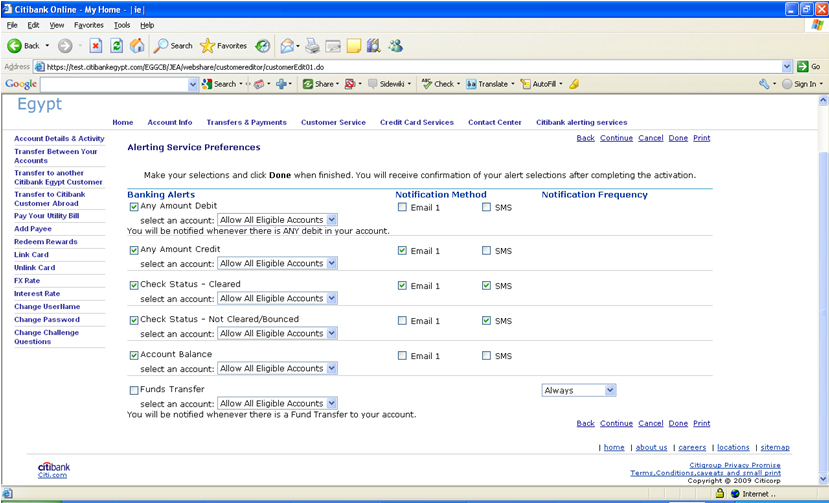Click inside the Google toolbar search box
The image size is (829, 503).
point(114,85)
